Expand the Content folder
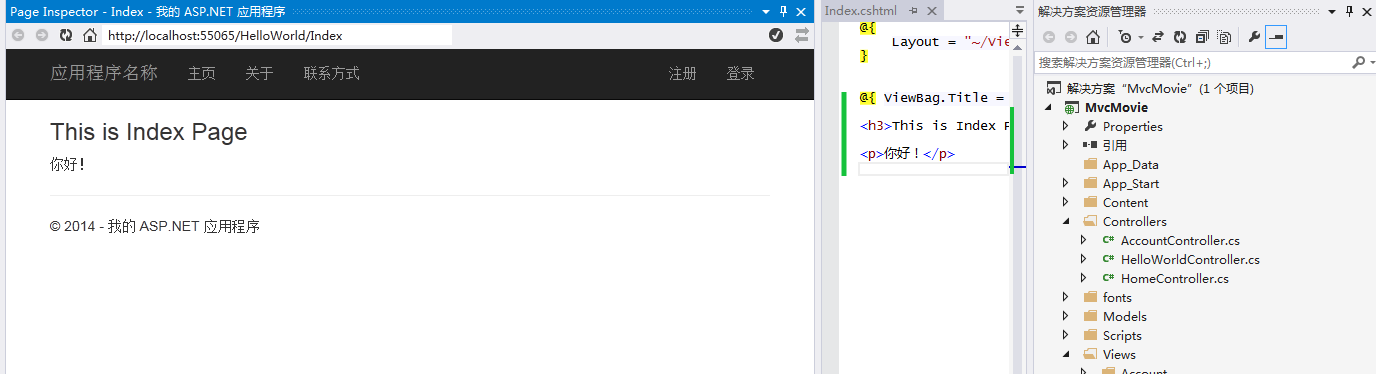The height and width of the screenshot is (374, 1376). 1066,202
